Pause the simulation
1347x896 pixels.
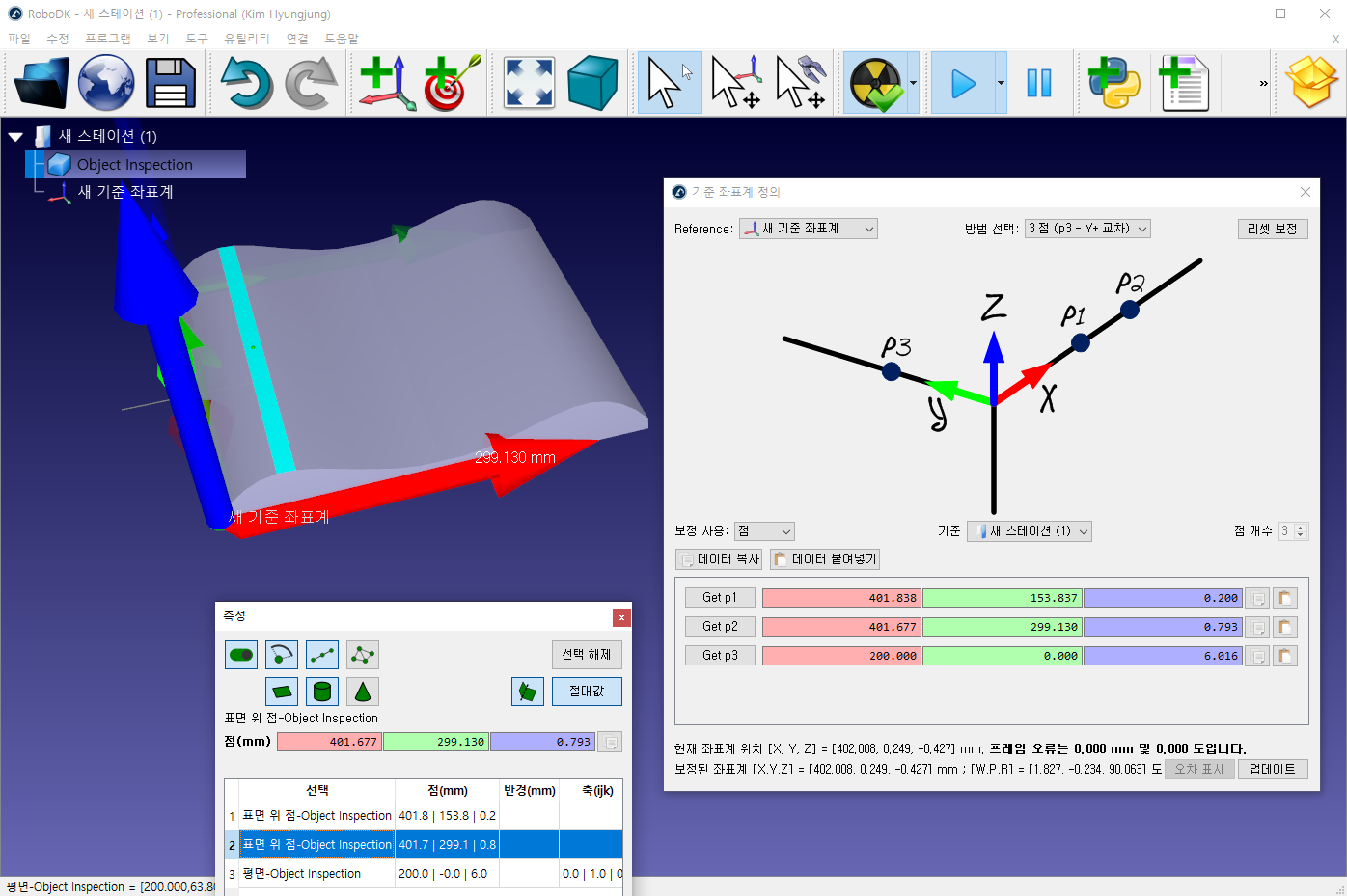tap(1039, 83)
